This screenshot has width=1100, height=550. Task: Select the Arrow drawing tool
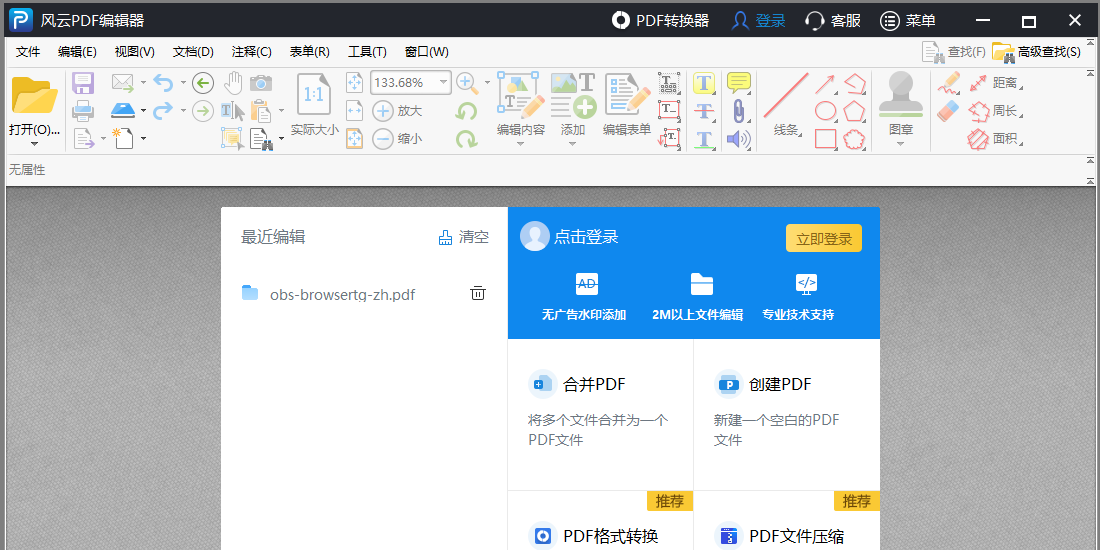point(825,84)
